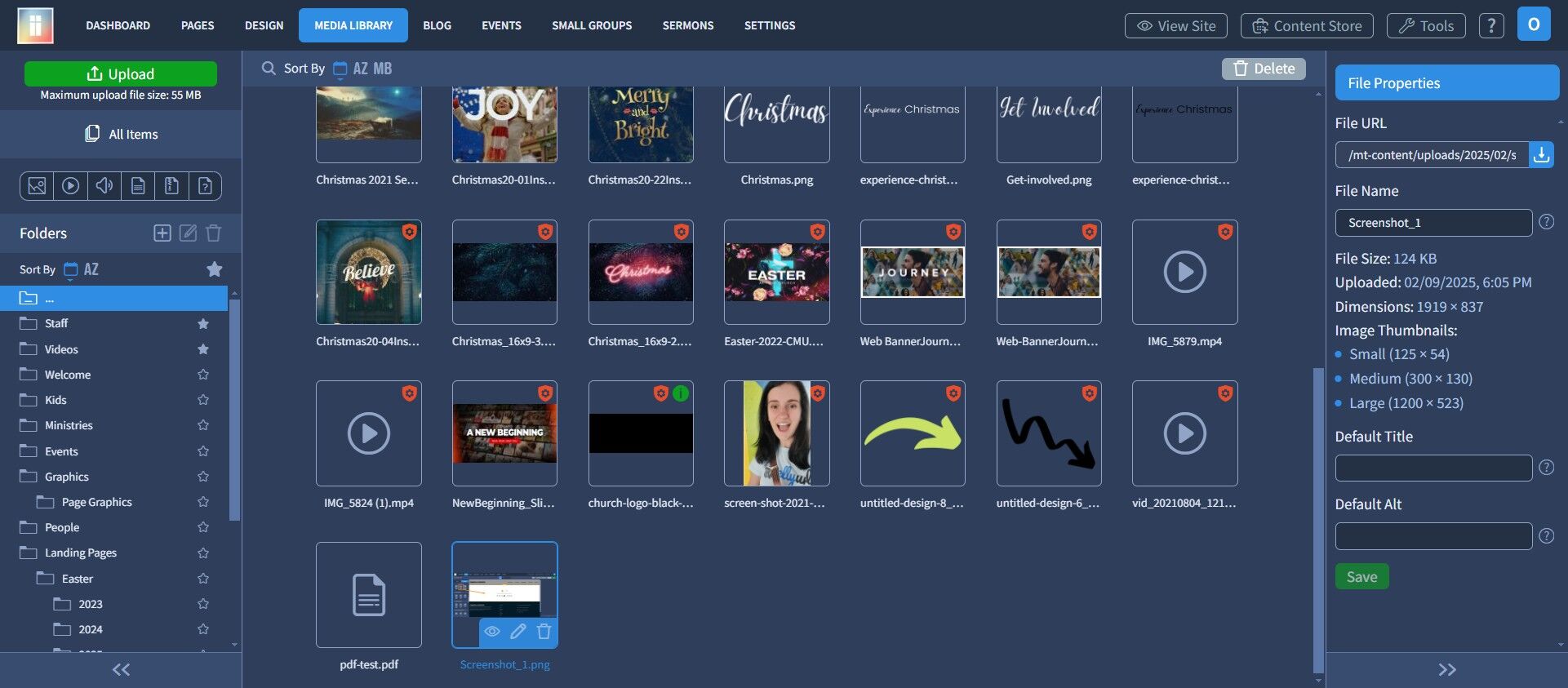Screen dimensions: 1568x688
Task: Open the Easter subfolder
Action: point(78,579)
